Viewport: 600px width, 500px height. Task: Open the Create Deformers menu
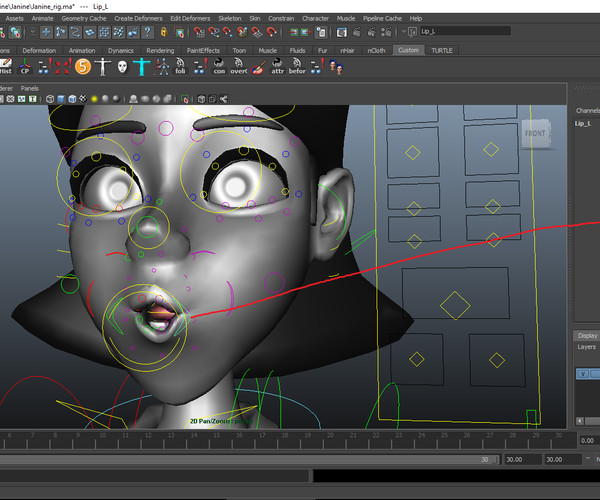click(x=139, y=18)
